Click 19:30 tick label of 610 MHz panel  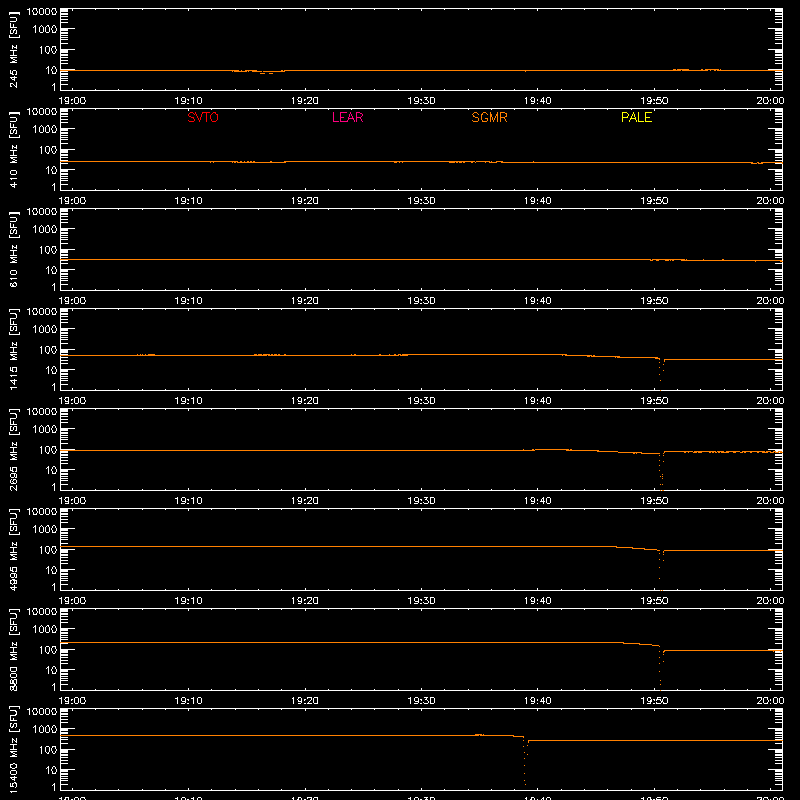coord(421,301)
